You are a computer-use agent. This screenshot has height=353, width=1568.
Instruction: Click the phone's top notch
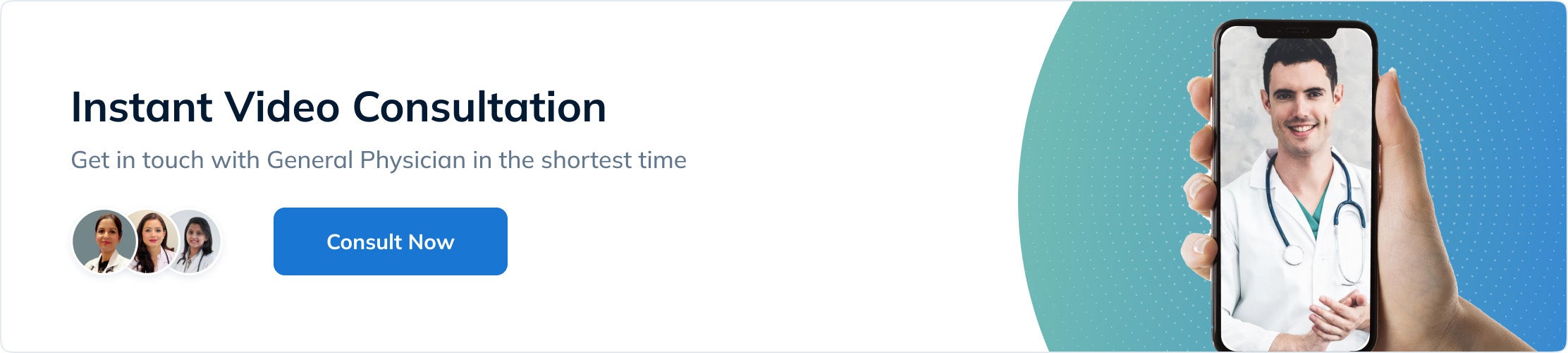coord(1296,32)
